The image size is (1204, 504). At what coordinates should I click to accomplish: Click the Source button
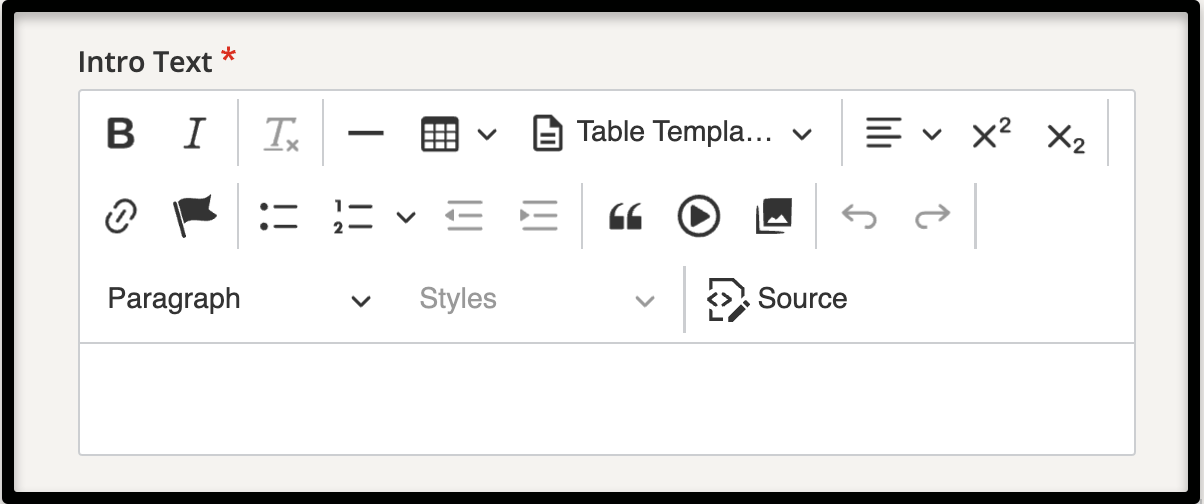(x=777, y=299)
